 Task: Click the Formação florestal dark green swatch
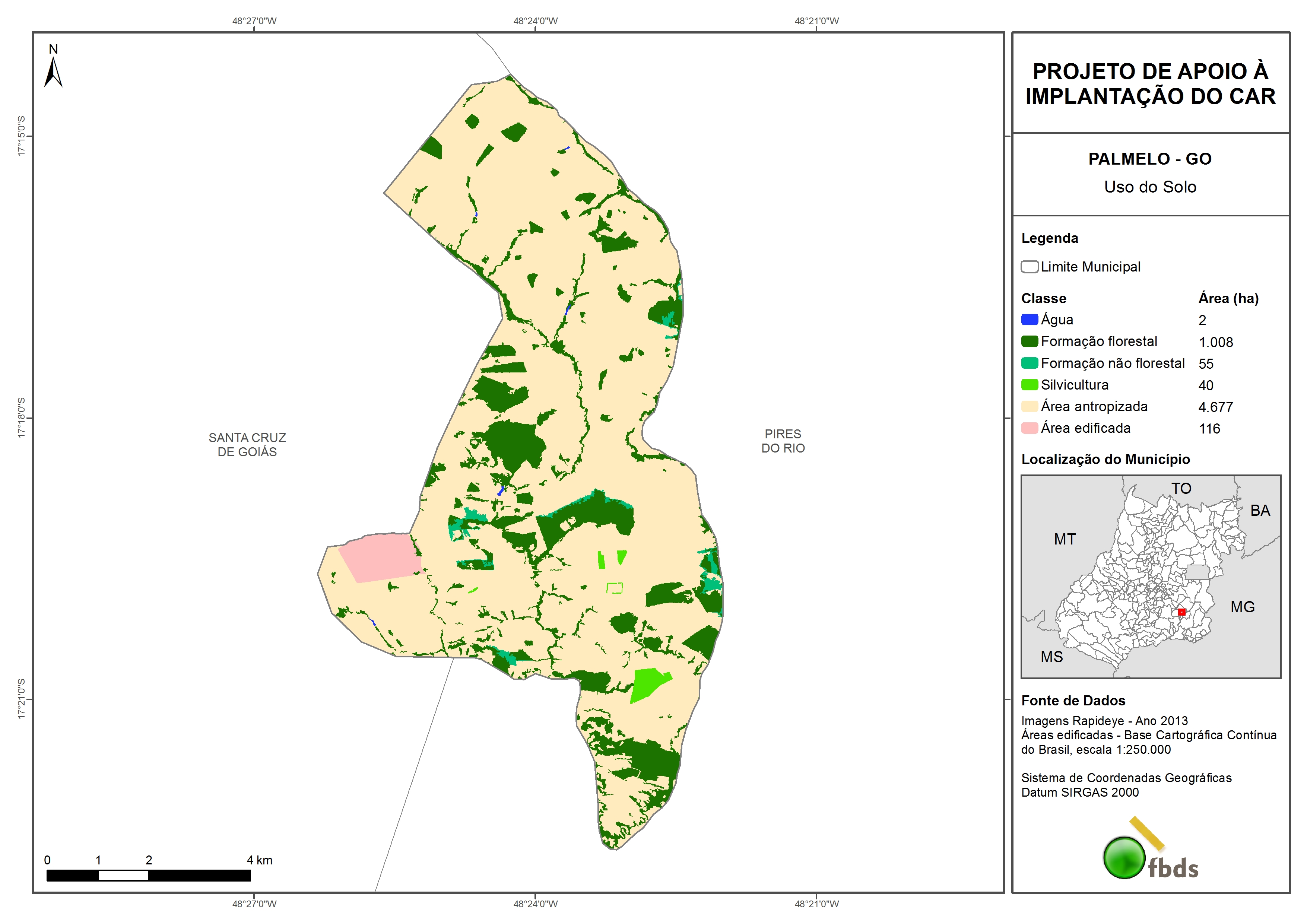click(1029, 342)
